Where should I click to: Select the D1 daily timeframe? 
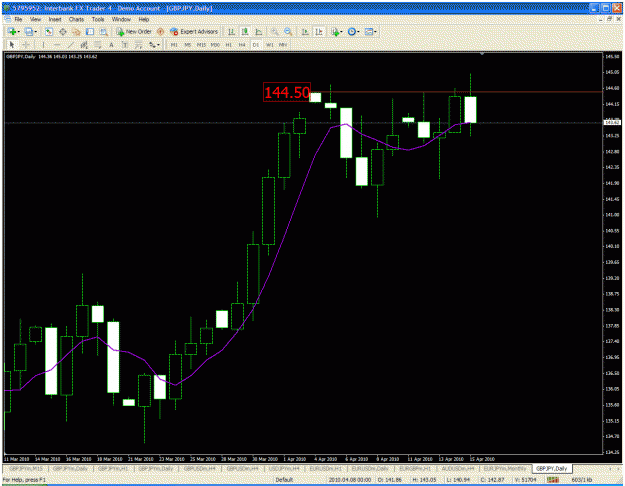coord(256,45)
